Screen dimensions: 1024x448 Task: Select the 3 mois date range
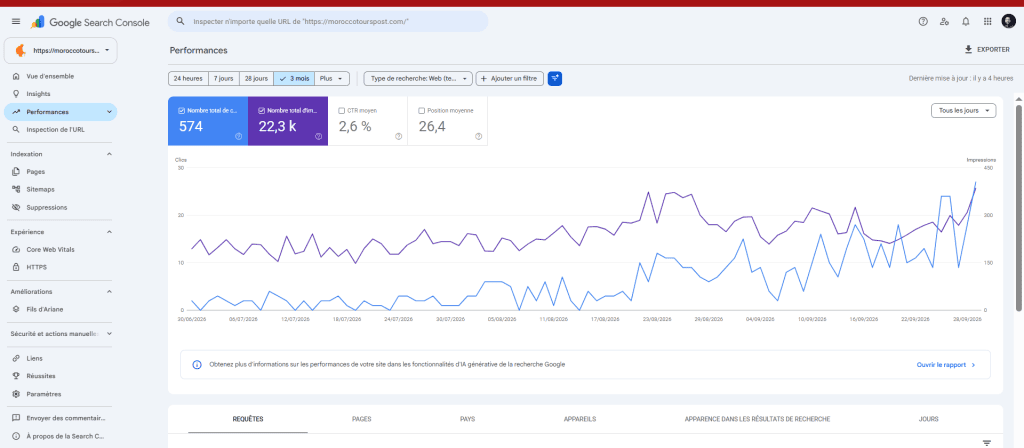[x=294, y=78]
